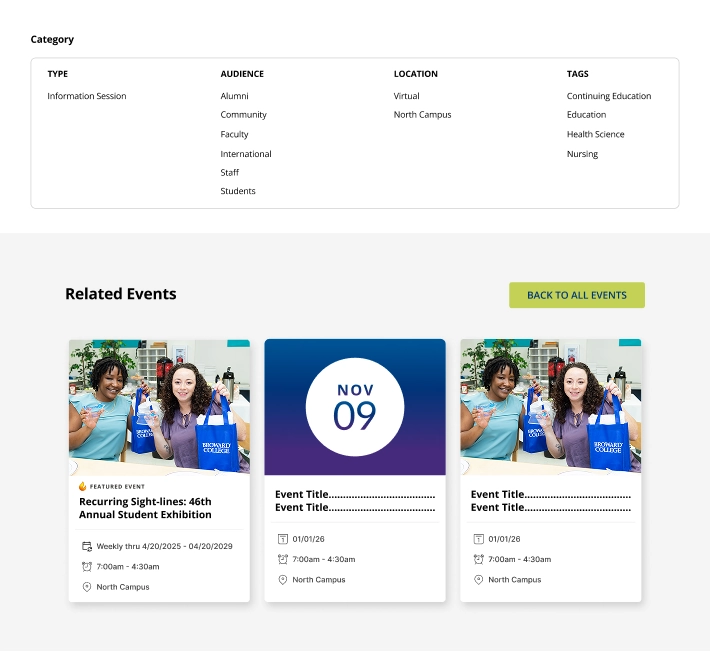Click North Campus on the third event card
The width and height of the screenshot is (710, 652).
(514, 580)
